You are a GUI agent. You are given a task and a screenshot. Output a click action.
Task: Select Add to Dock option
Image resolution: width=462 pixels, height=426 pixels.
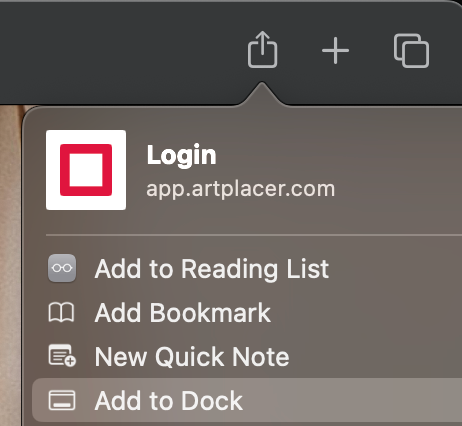click(x=247, y=400)
